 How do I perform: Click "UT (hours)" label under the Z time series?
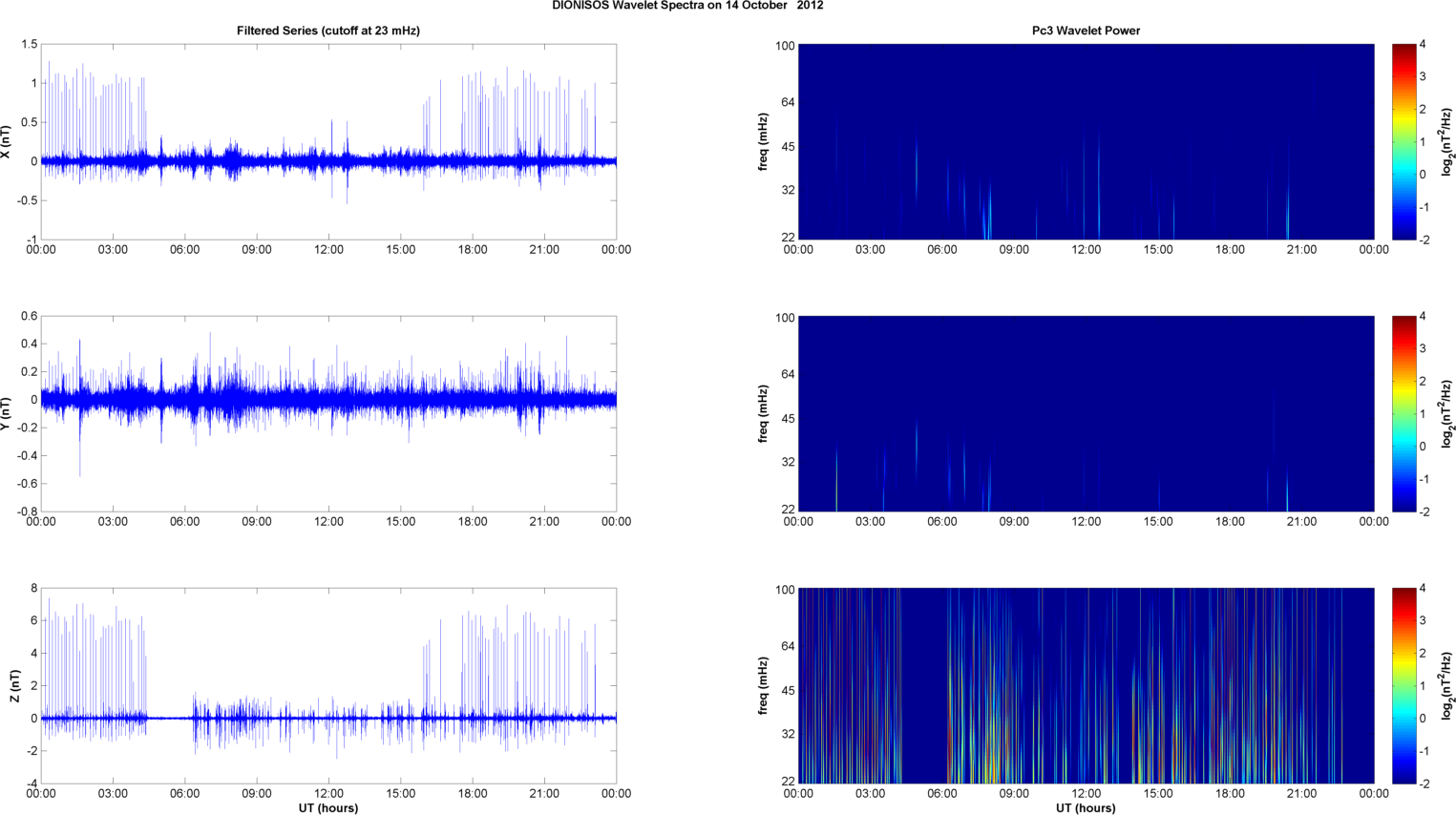(x=328, y=808)
